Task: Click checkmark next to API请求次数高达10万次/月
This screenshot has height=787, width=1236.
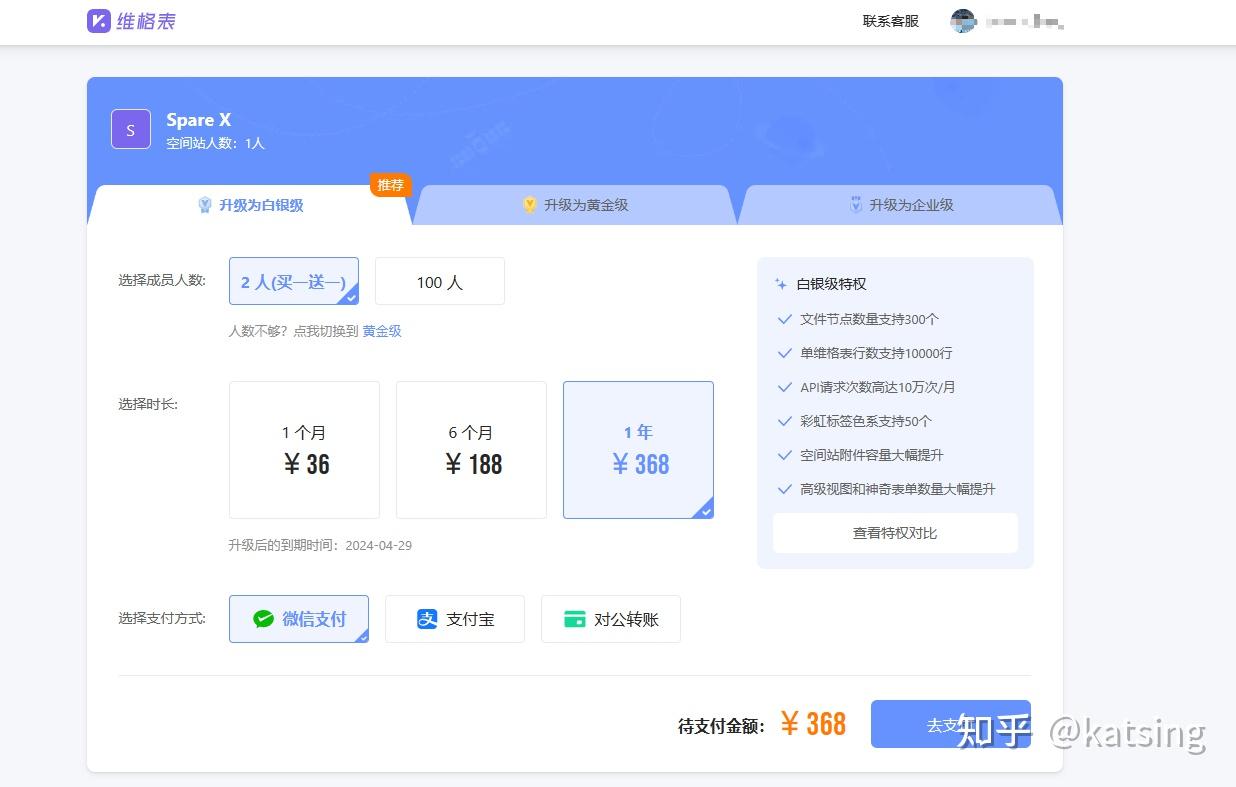Action: pyautogui.click(x=785, y=388)
